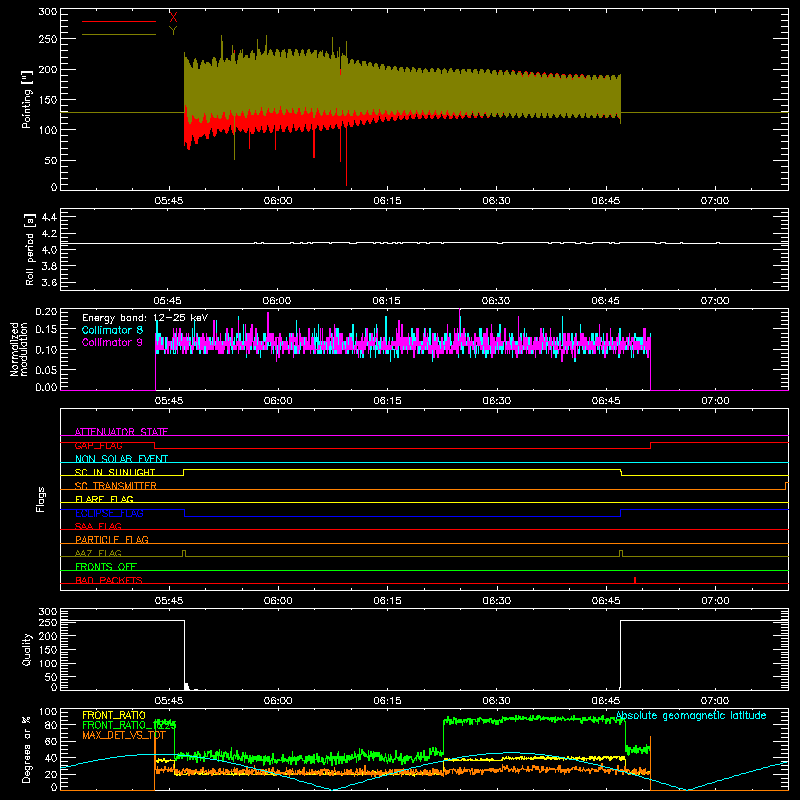The width and height of the screenshot is (800, 800).
Task: Click the cyan 'Collimator 8' legend label
Action: coord(112,330)
